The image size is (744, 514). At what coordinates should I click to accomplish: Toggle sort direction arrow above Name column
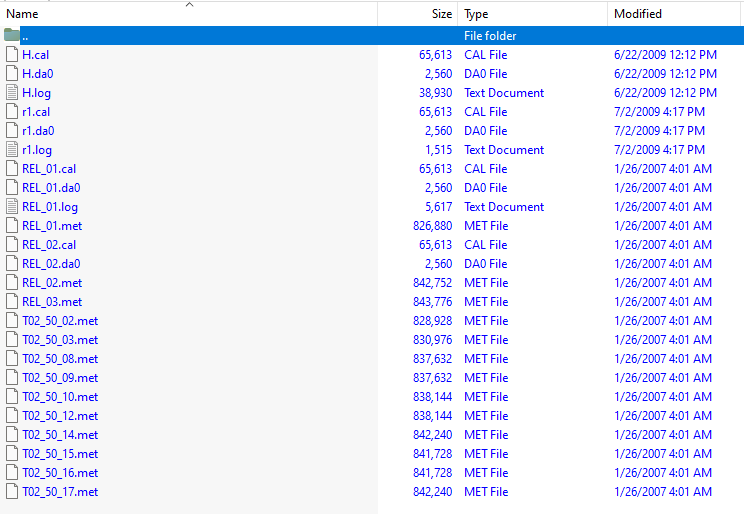pos(189,4)
